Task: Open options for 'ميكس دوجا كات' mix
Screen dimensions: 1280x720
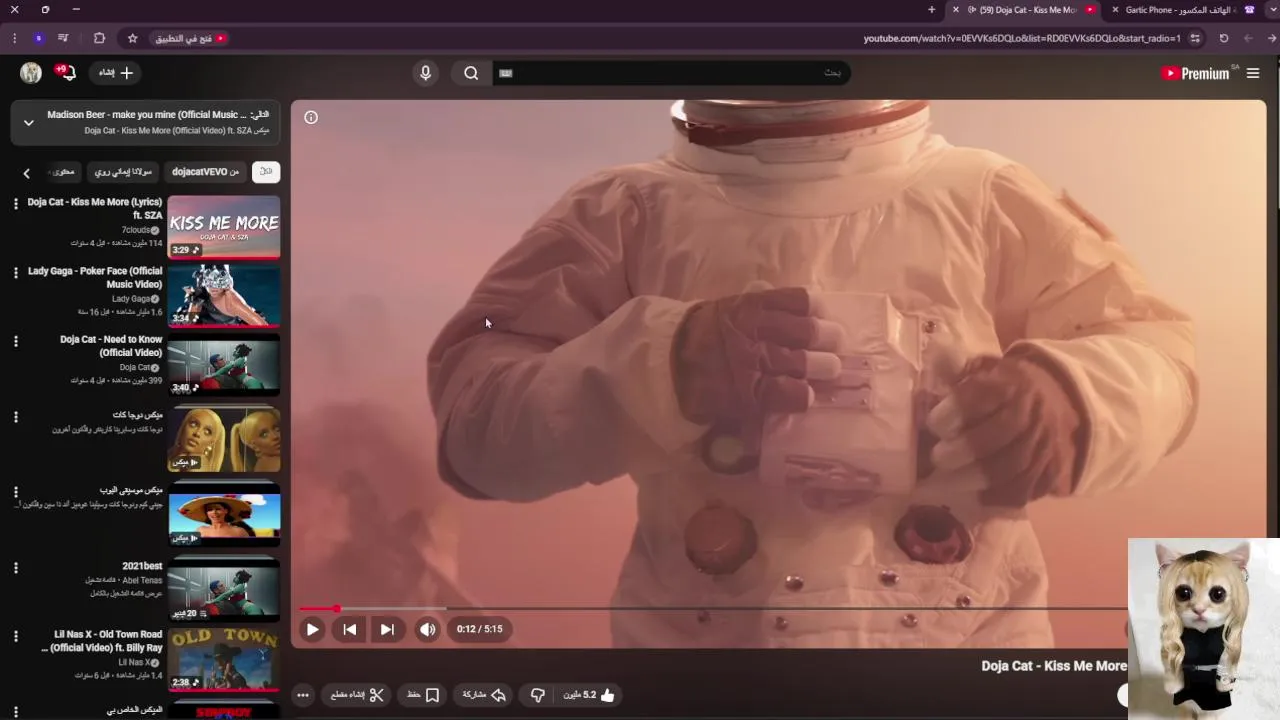Action: point(15,416)
